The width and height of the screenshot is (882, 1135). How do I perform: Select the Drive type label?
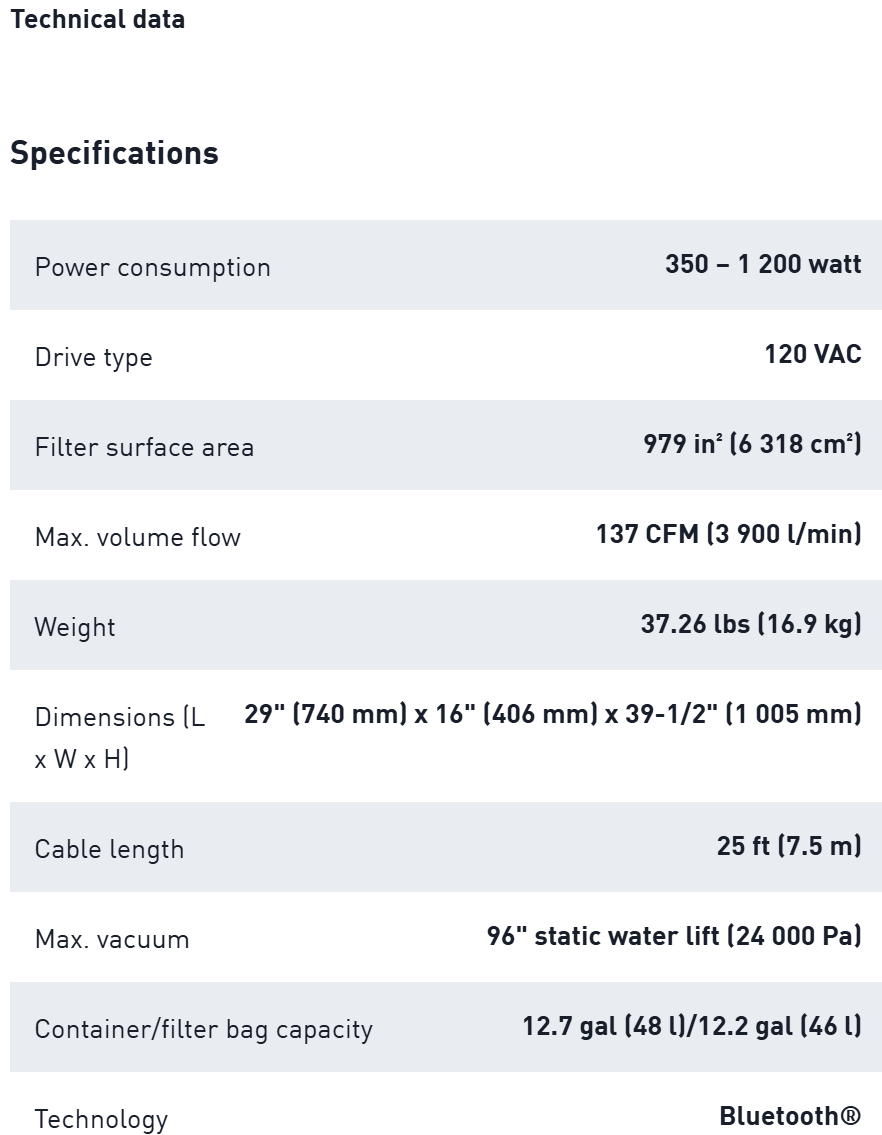pos(93,357)
